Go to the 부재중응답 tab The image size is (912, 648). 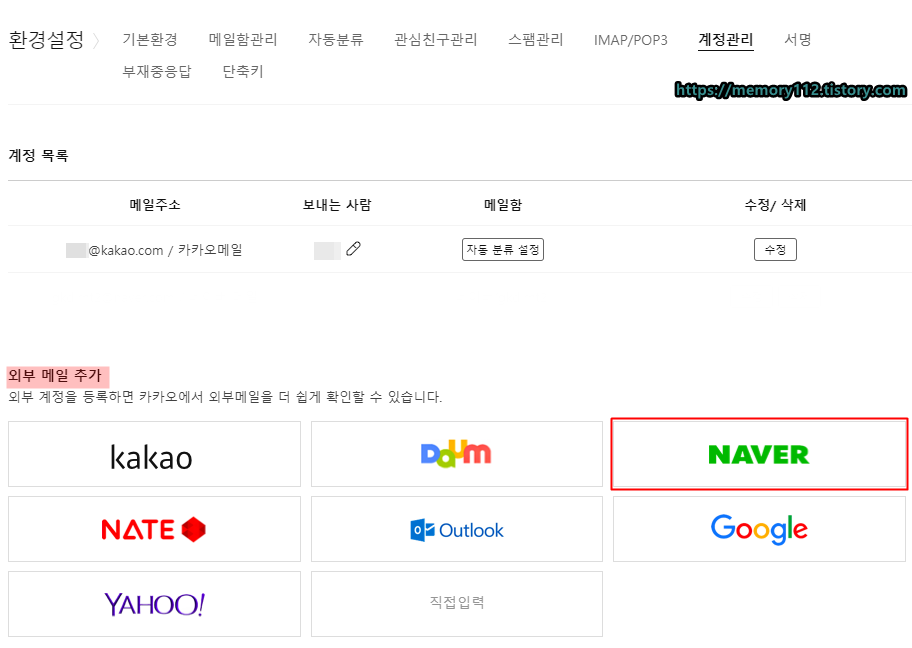click(x=156, y=72)
